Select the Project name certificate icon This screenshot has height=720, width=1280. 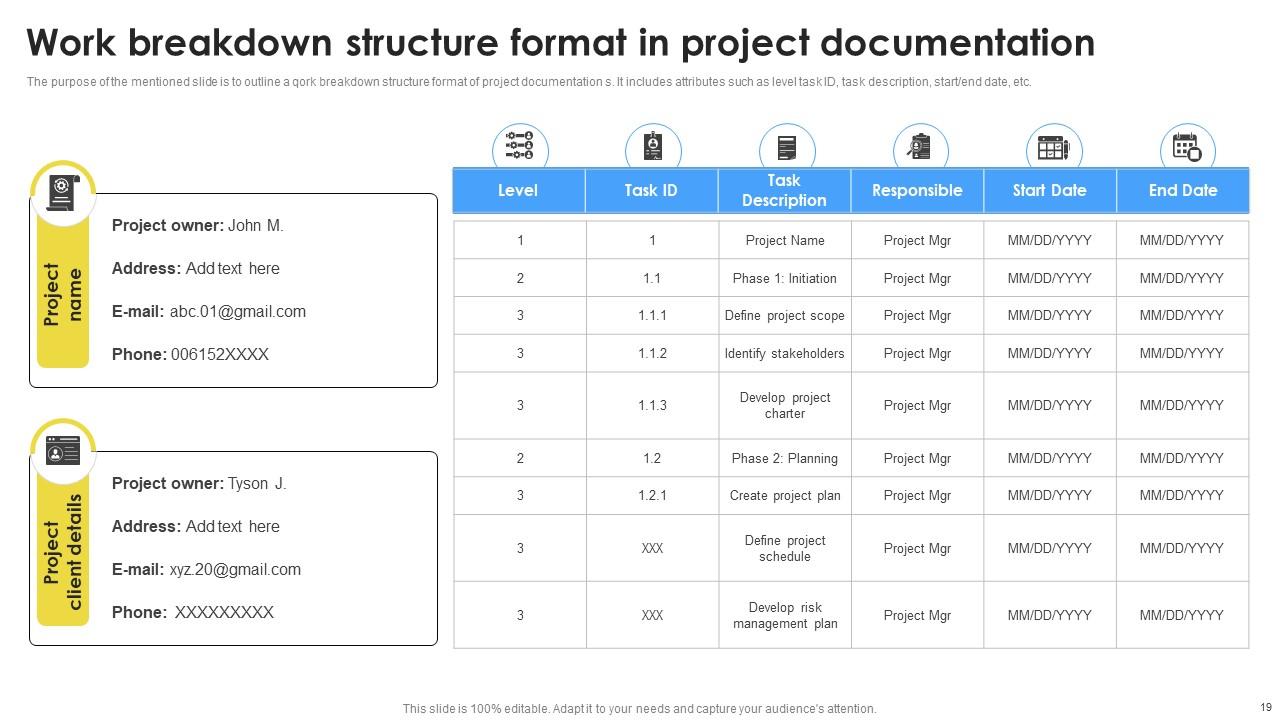click(63, 192)
